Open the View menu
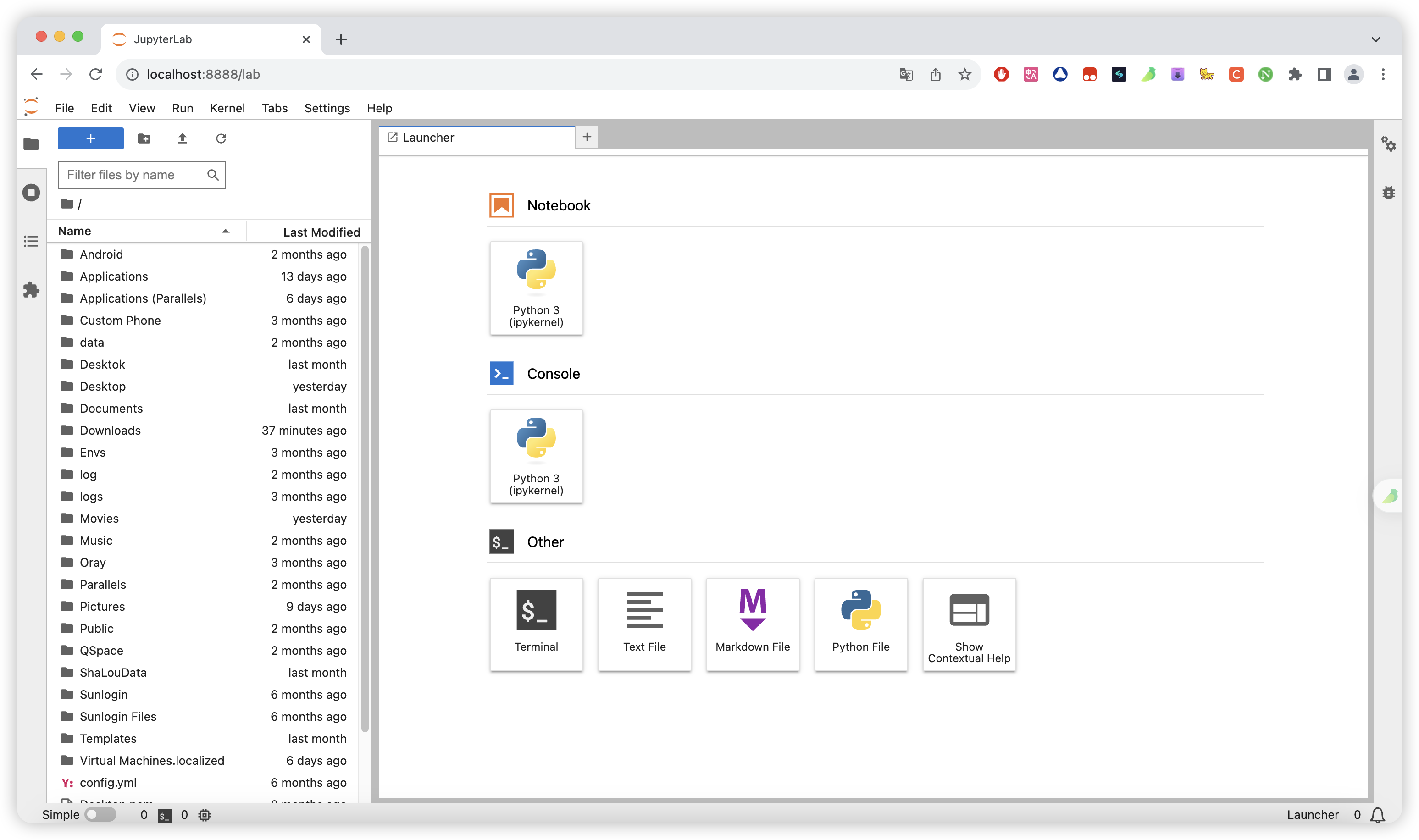 [142, 108]
